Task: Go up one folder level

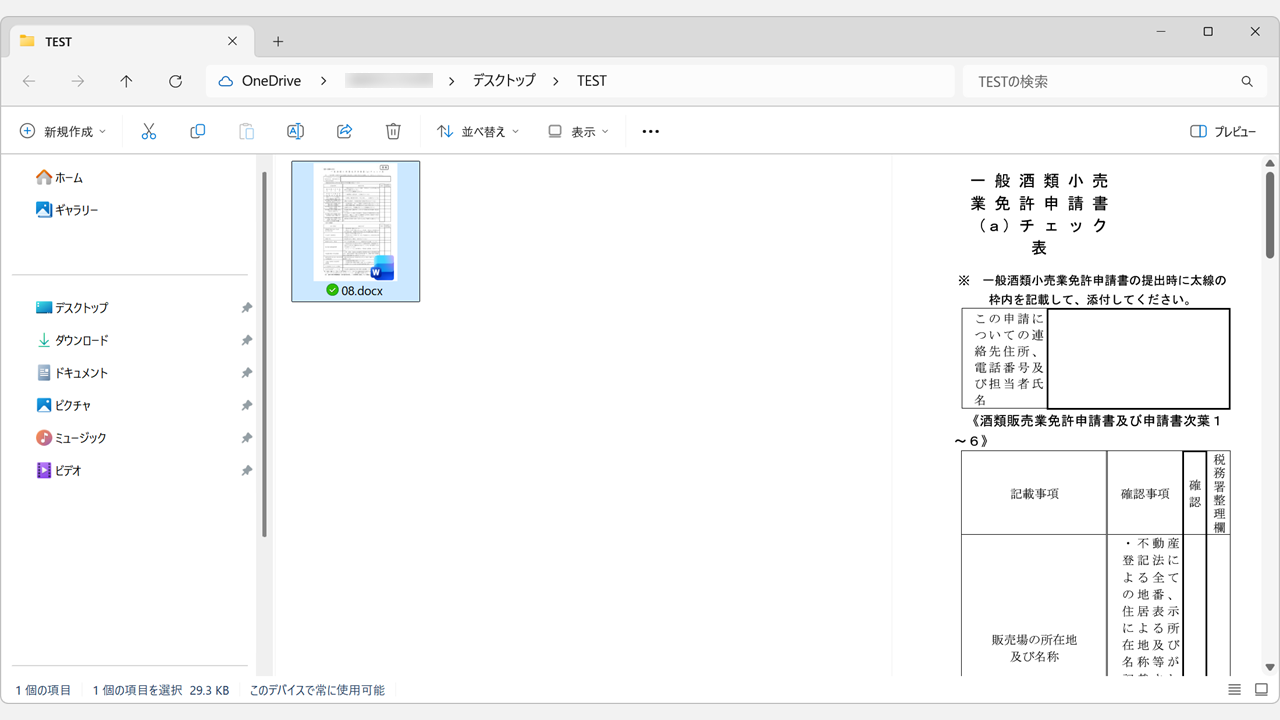Action: [126, 81]
